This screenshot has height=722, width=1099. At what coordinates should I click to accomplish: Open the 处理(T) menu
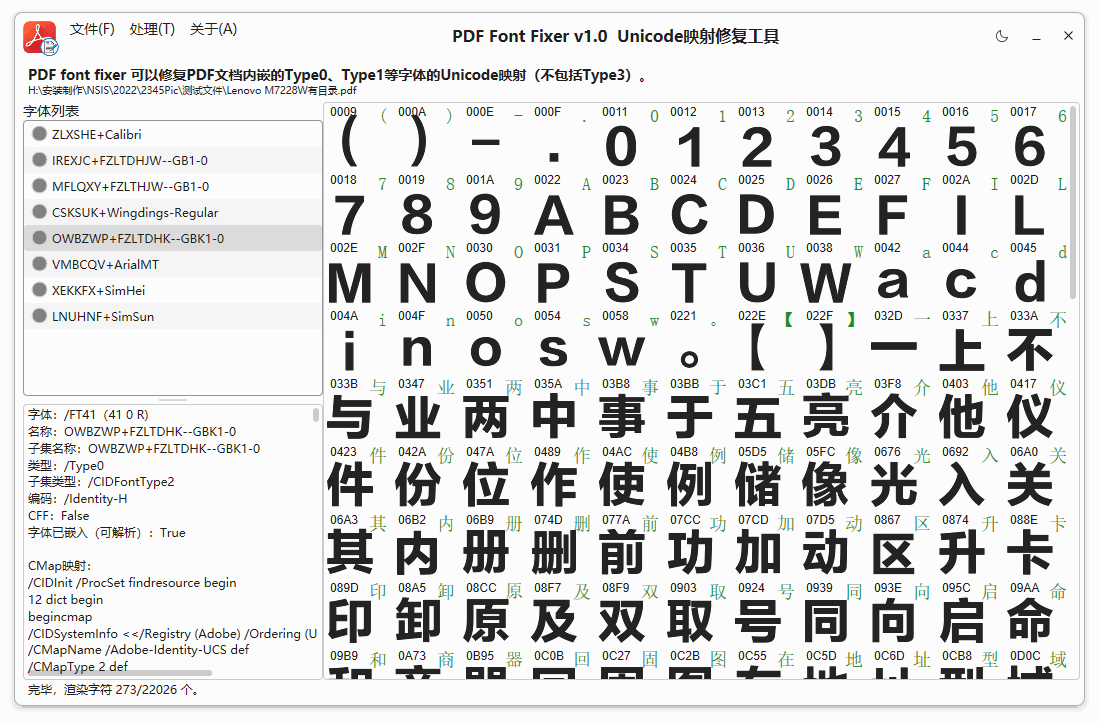point(152,29)
